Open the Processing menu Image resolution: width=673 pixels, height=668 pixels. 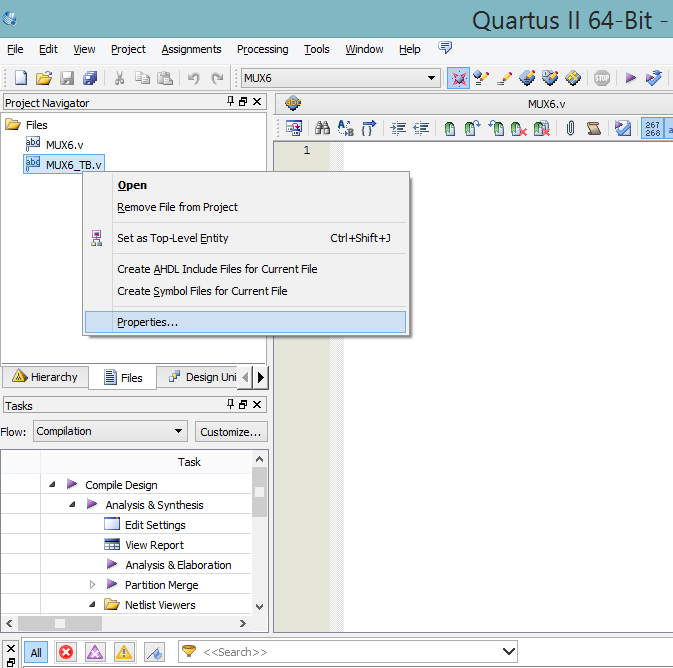click(x=262, y=49)
